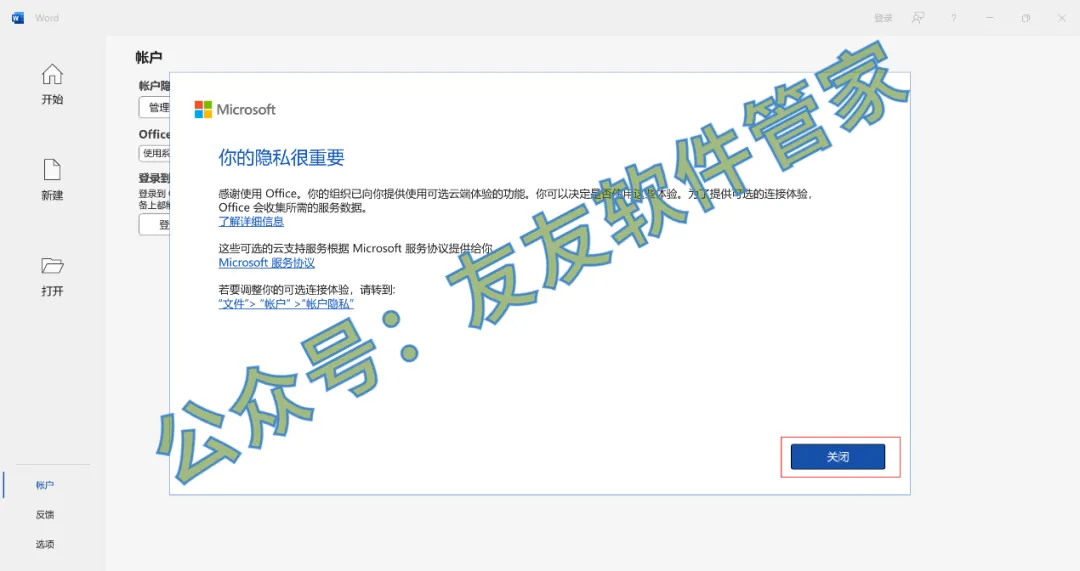Click 登录 in the title bar

coord(883,18)
